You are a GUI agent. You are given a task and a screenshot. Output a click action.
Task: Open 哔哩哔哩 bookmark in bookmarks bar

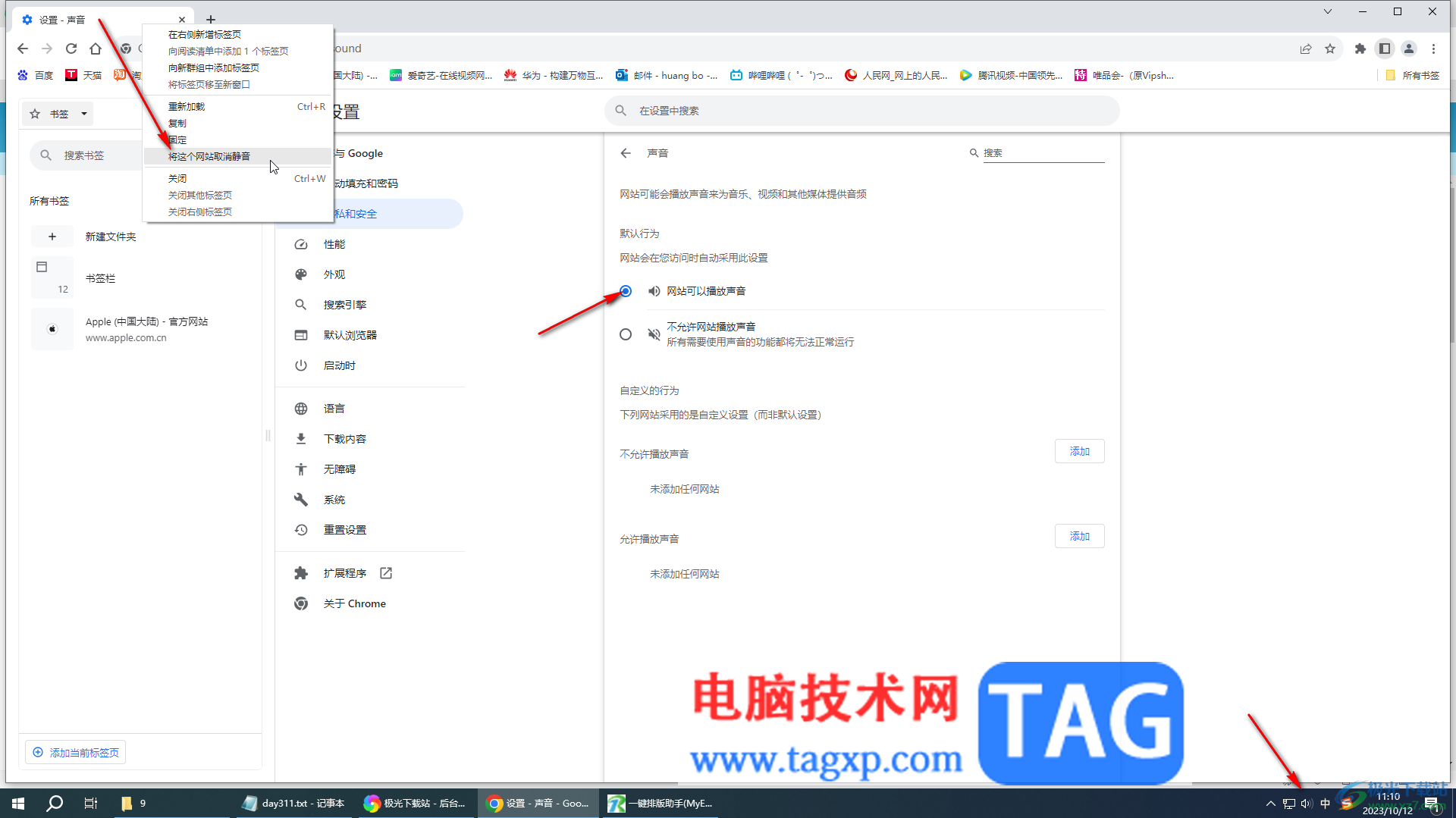click(x=781, y=75)
